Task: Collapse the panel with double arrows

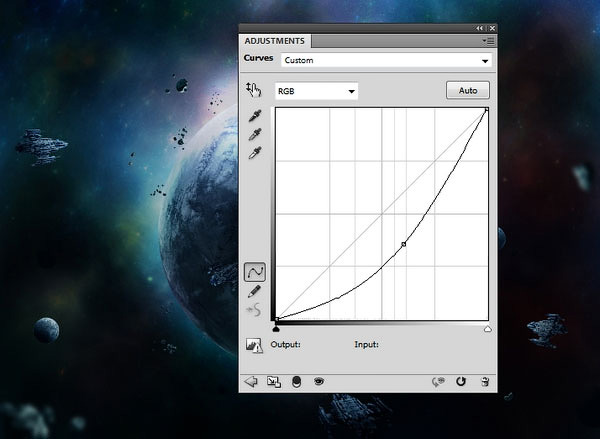Action: 479,28
